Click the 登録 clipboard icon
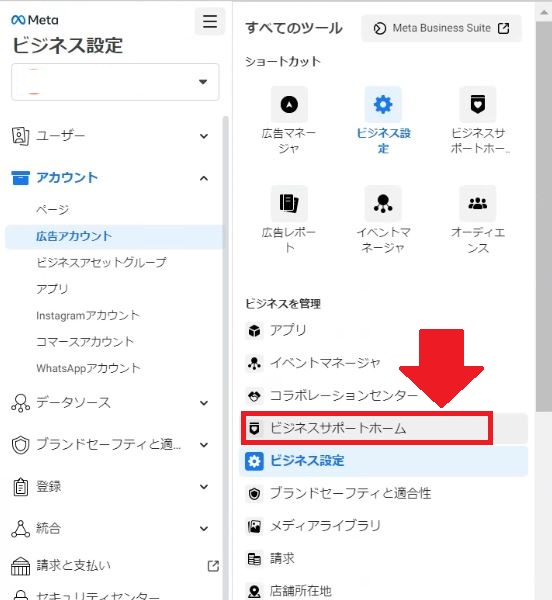552x600 pixels. pyautogui.click(x=20, y=487)
